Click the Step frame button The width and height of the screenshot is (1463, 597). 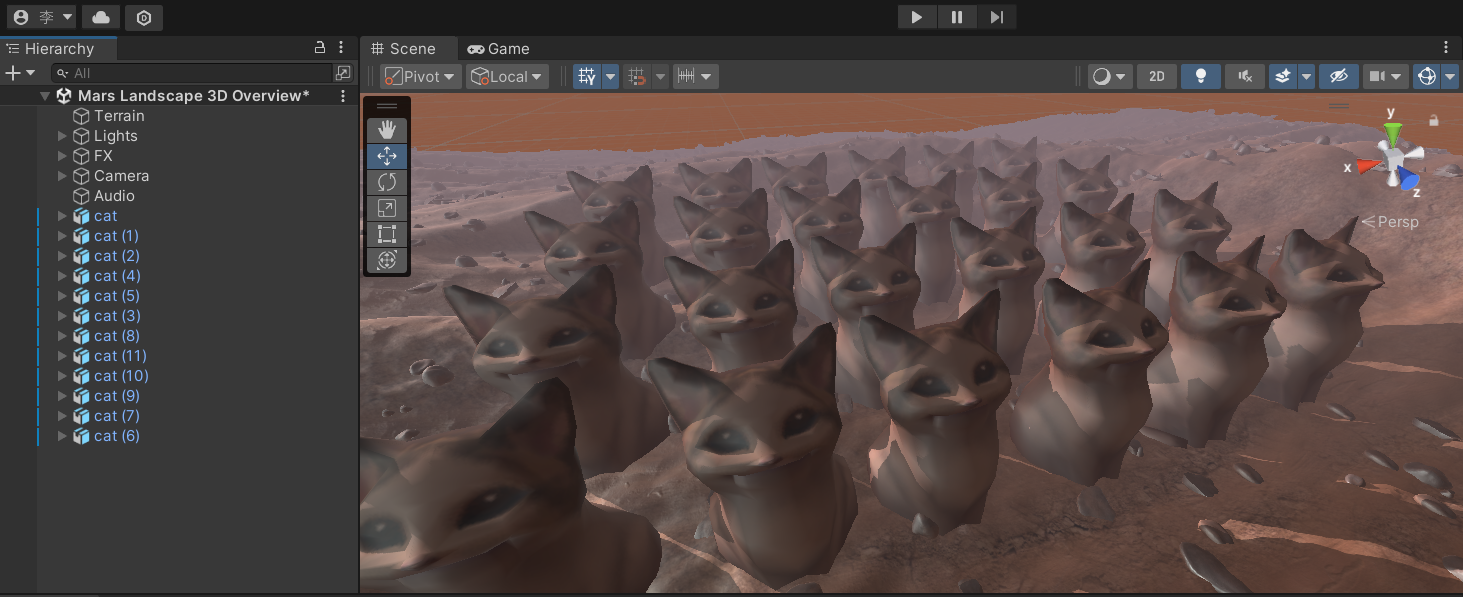point(997,17)
